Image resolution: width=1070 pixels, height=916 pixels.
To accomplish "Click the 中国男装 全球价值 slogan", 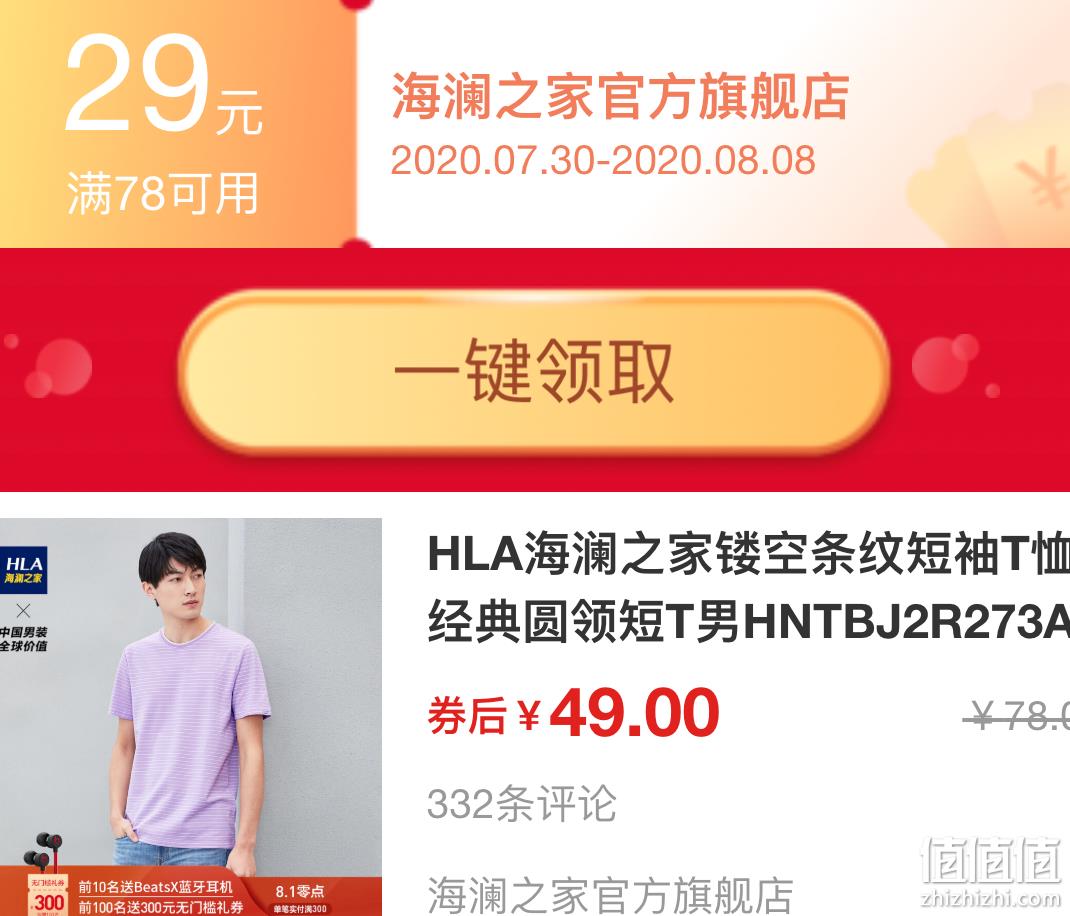I will (23, 639).
